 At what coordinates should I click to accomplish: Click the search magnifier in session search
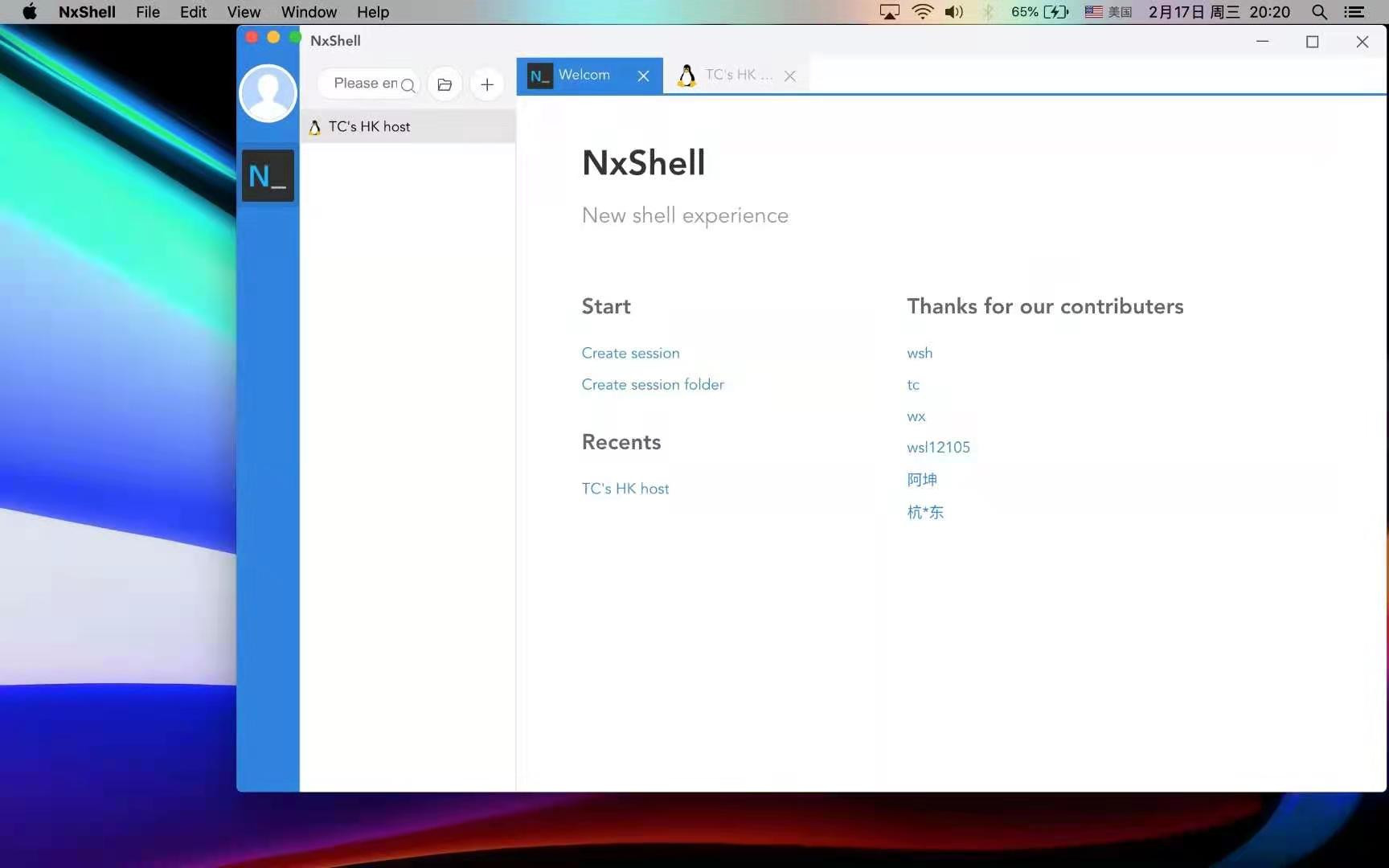tap(408, 85)
